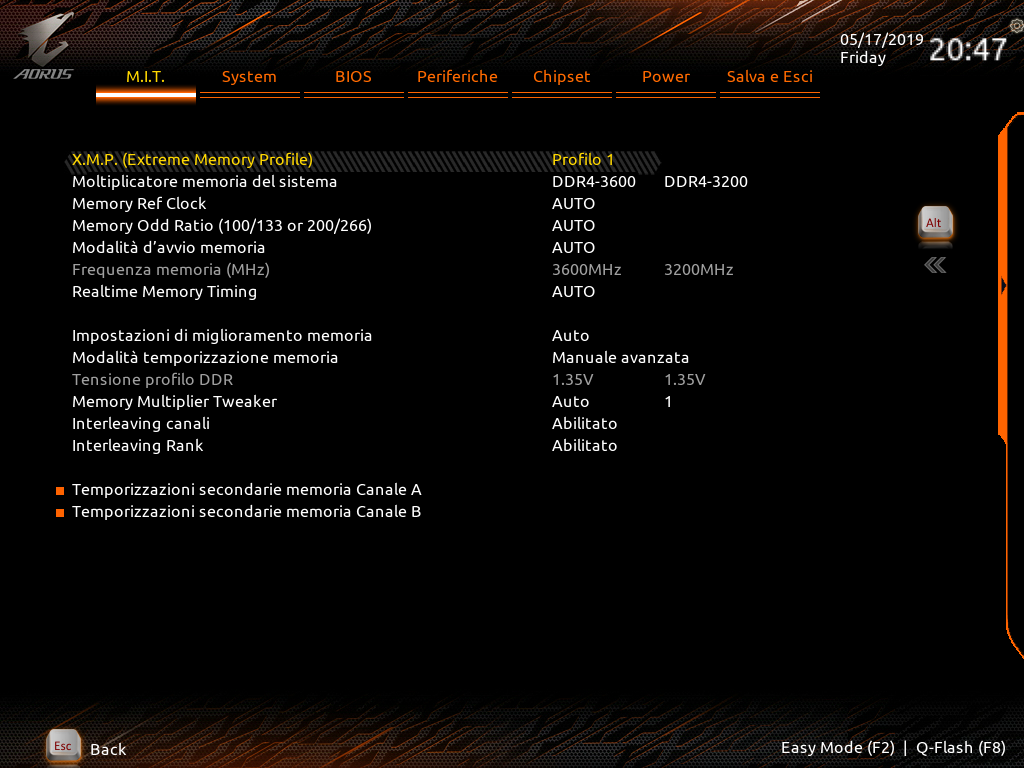Click the date 05/17/2019
The image size is (1024, 768).
pos(882,40)
